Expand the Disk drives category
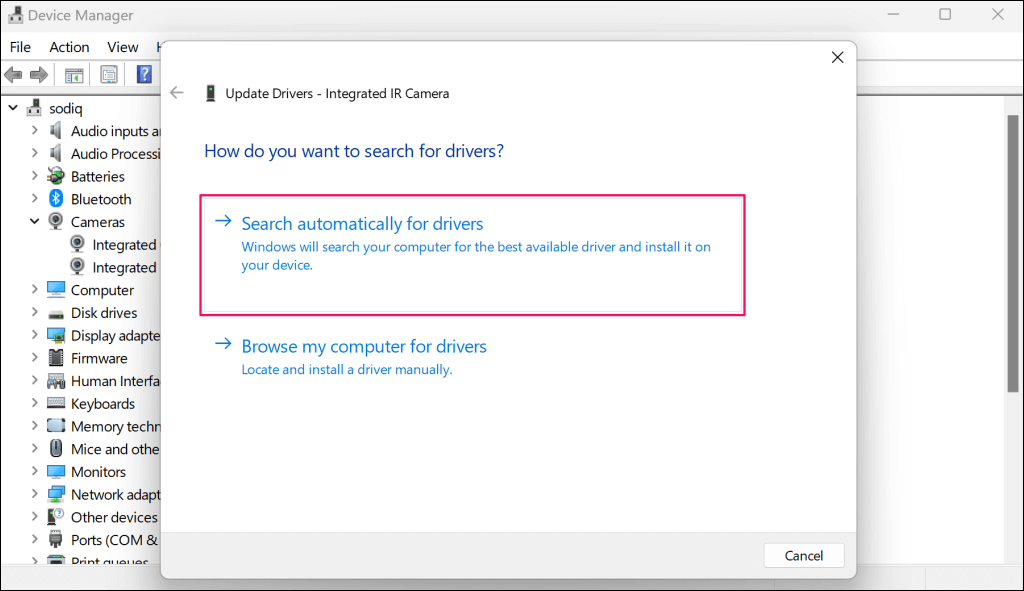Screen dimensions: 1024x591 coord(35,313)
